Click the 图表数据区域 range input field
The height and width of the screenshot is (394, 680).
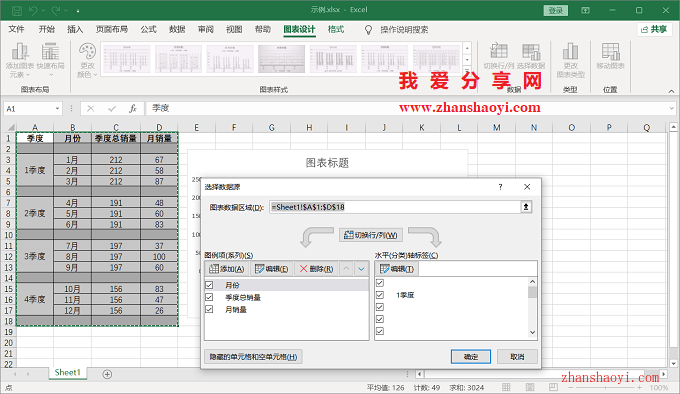(x=395, y=207)
